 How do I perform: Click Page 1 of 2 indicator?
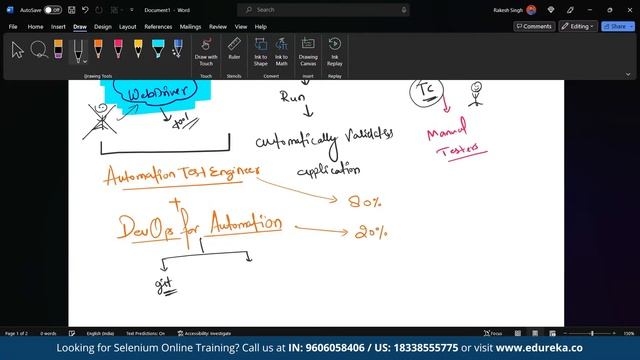coord(16,333)
